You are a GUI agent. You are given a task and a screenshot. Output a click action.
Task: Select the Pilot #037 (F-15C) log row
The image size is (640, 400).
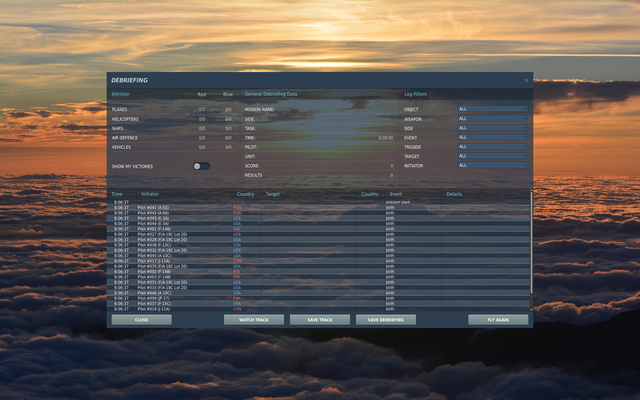pos(318,304)
